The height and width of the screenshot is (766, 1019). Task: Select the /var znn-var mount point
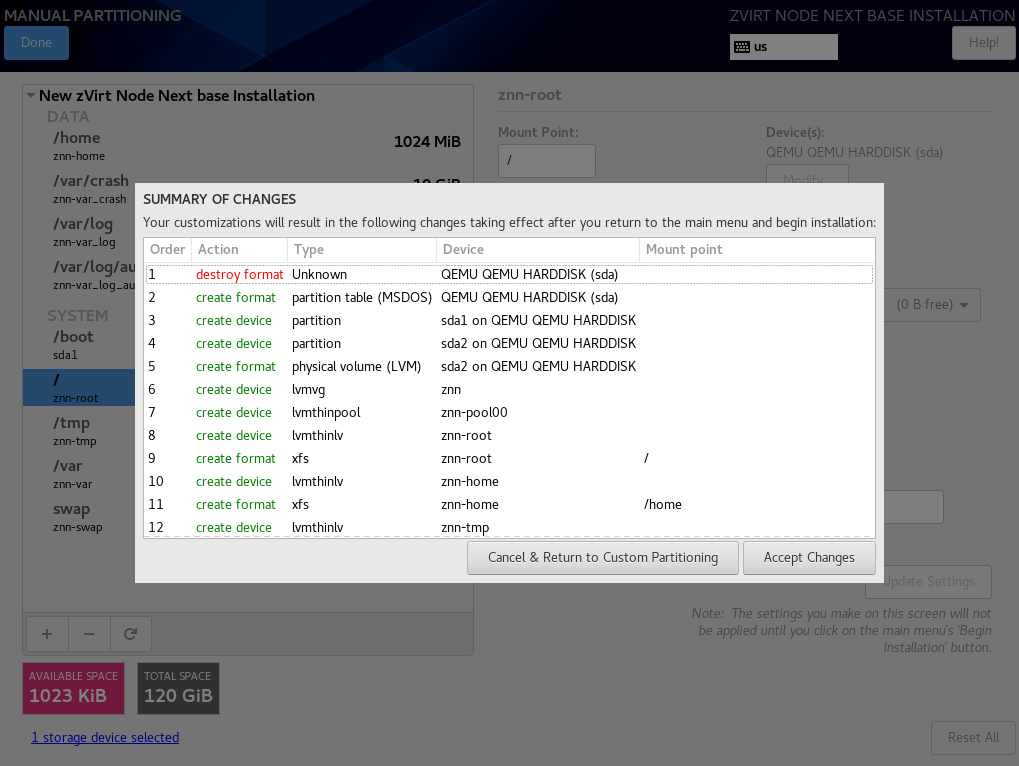(x=79, y=474)
